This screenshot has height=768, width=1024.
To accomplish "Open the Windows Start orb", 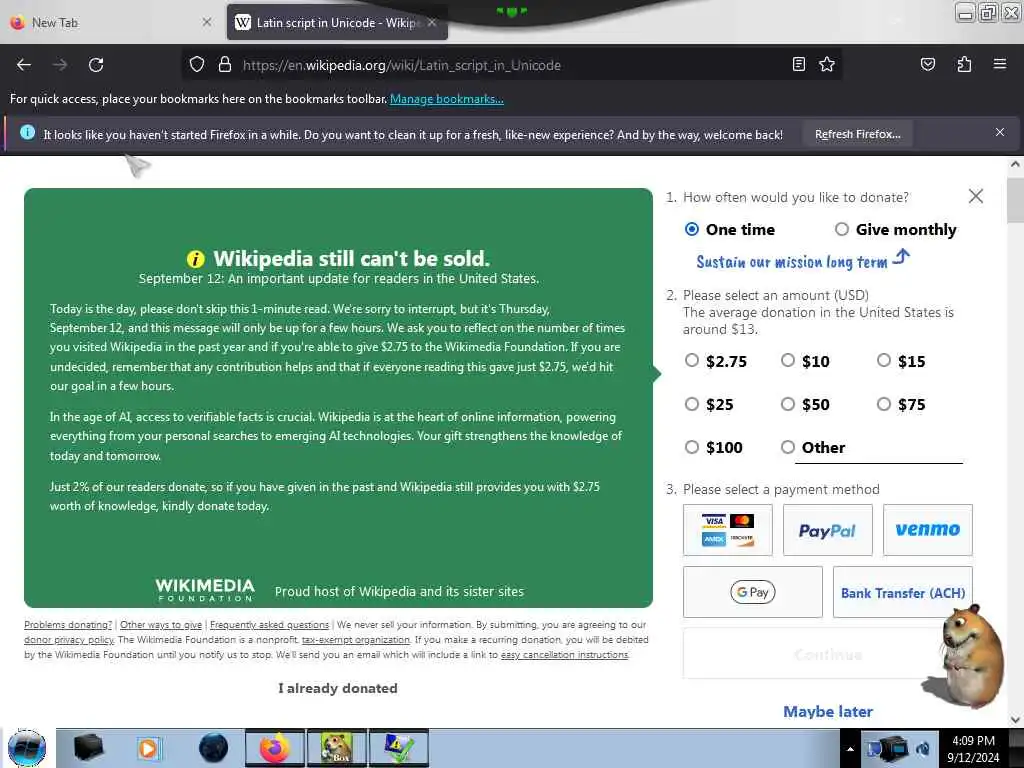I will [27, 748].
